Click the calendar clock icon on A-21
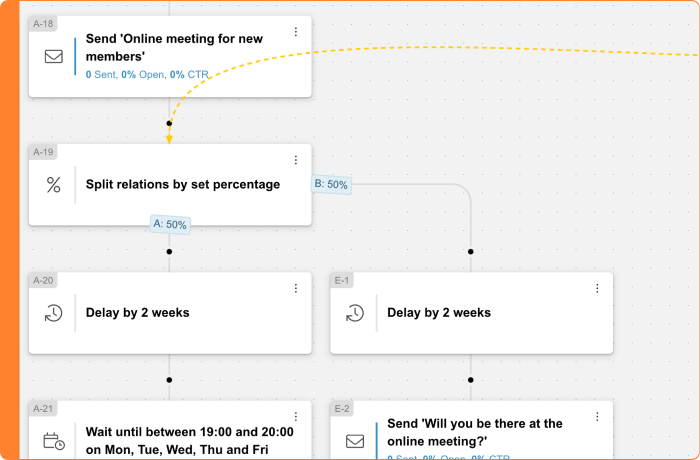Image resolution: width=700 pixels, height=460 pixels. 54,441
